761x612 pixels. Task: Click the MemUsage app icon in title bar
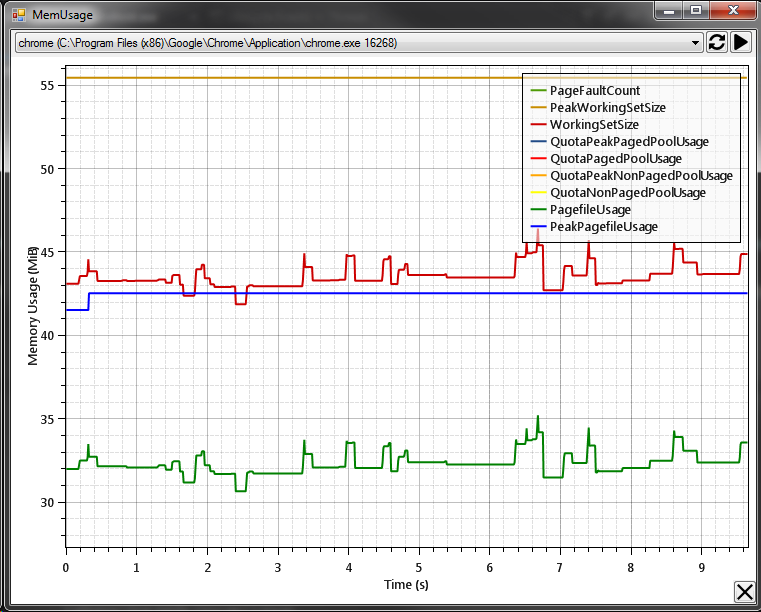pyautogui.click(x=19, y=15)
